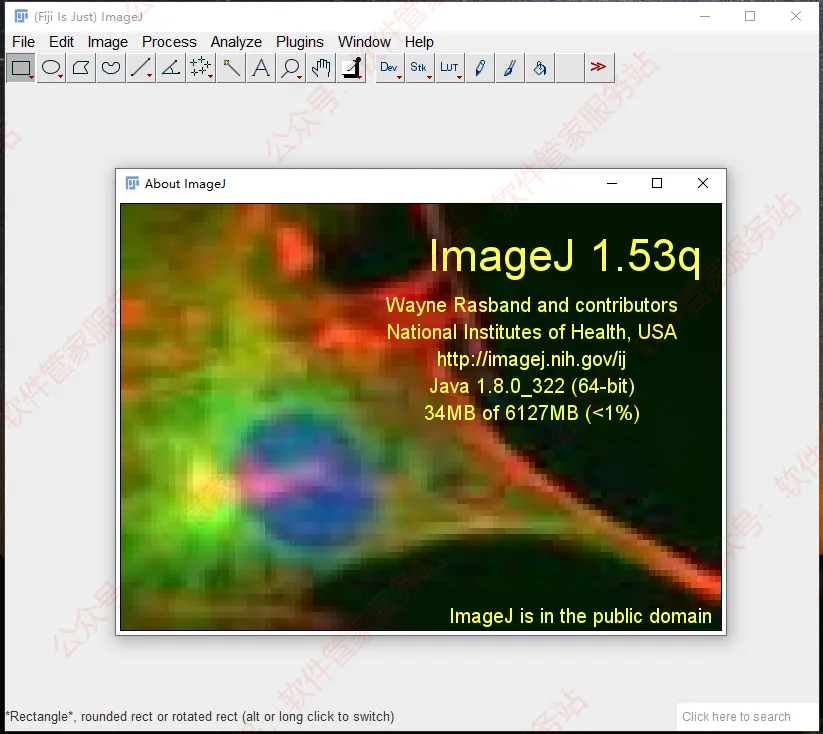Select the Magnifying glass tool
823x734 pixels.
(291, 68)
